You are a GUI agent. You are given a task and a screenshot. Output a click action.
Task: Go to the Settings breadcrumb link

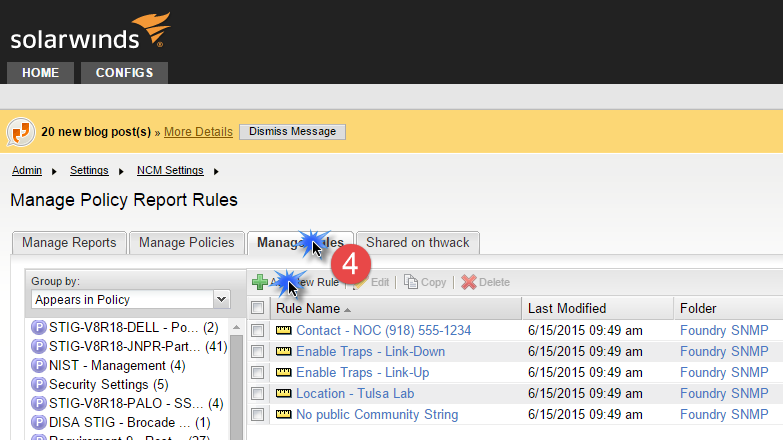point(89,170)
